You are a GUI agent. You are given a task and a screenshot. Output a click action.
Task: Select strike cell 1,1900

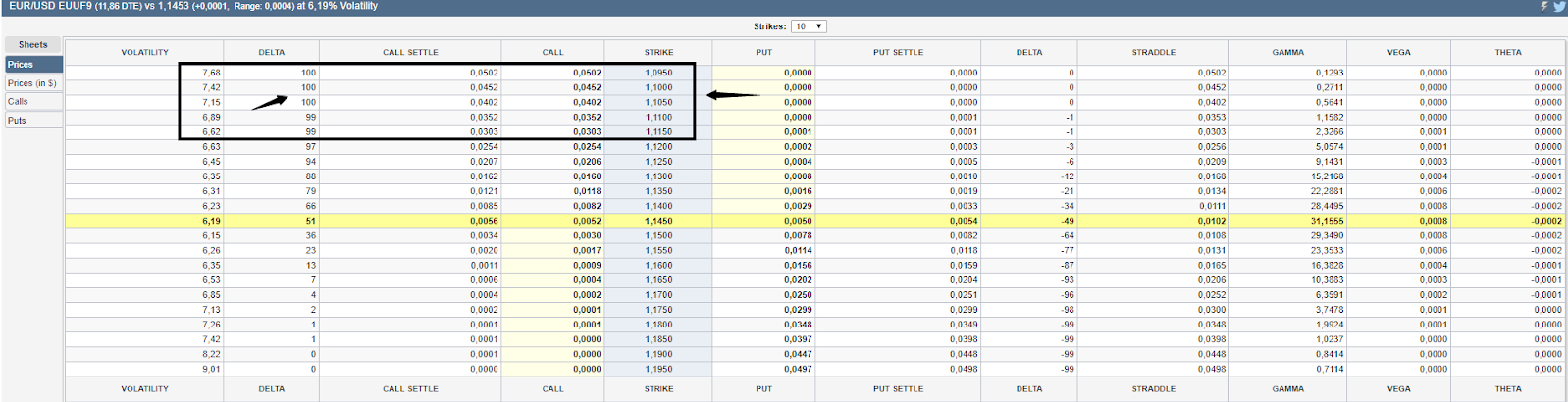658,354
